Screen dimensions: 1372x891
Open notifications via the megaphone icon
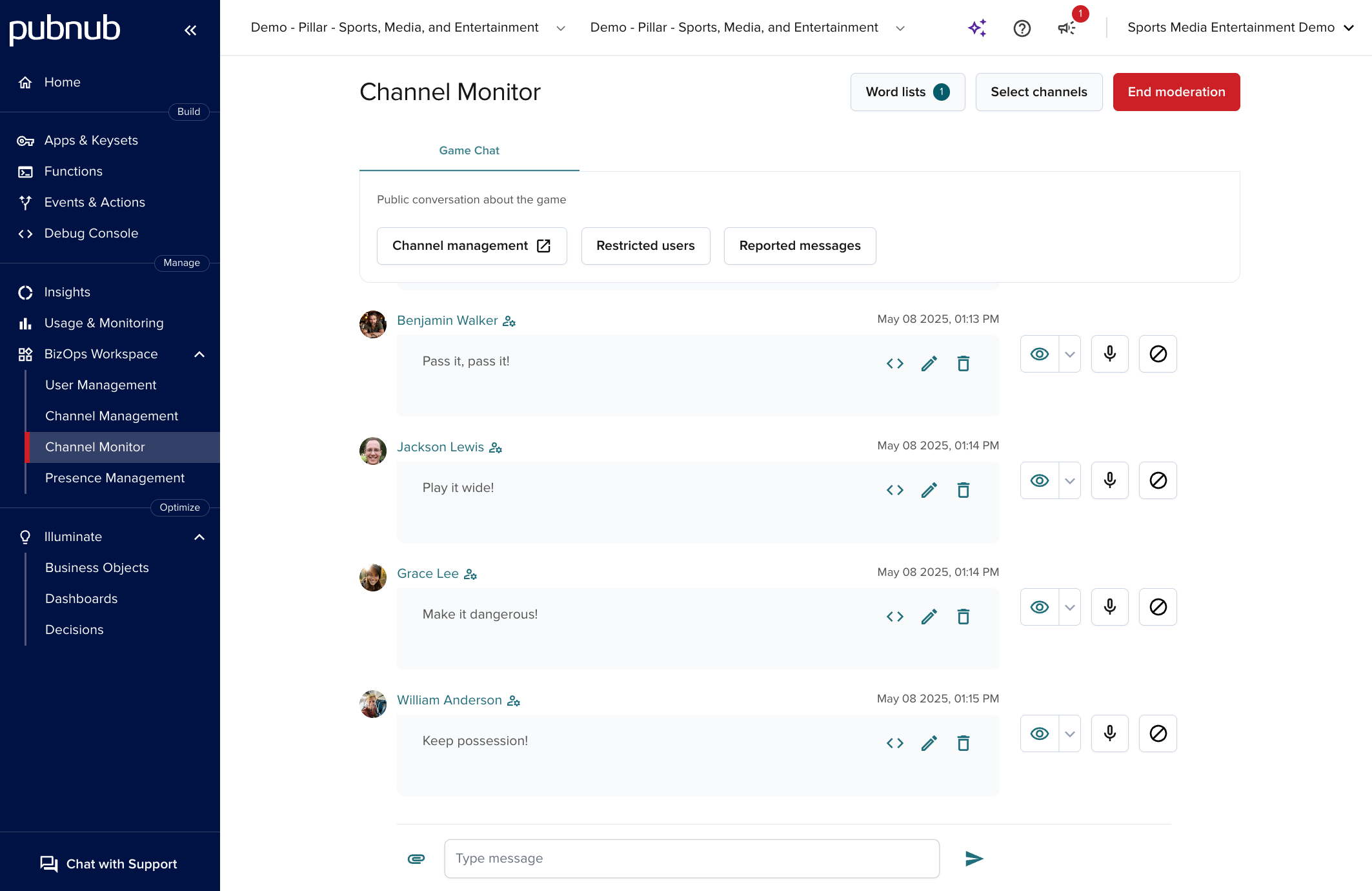[1067, 28]
